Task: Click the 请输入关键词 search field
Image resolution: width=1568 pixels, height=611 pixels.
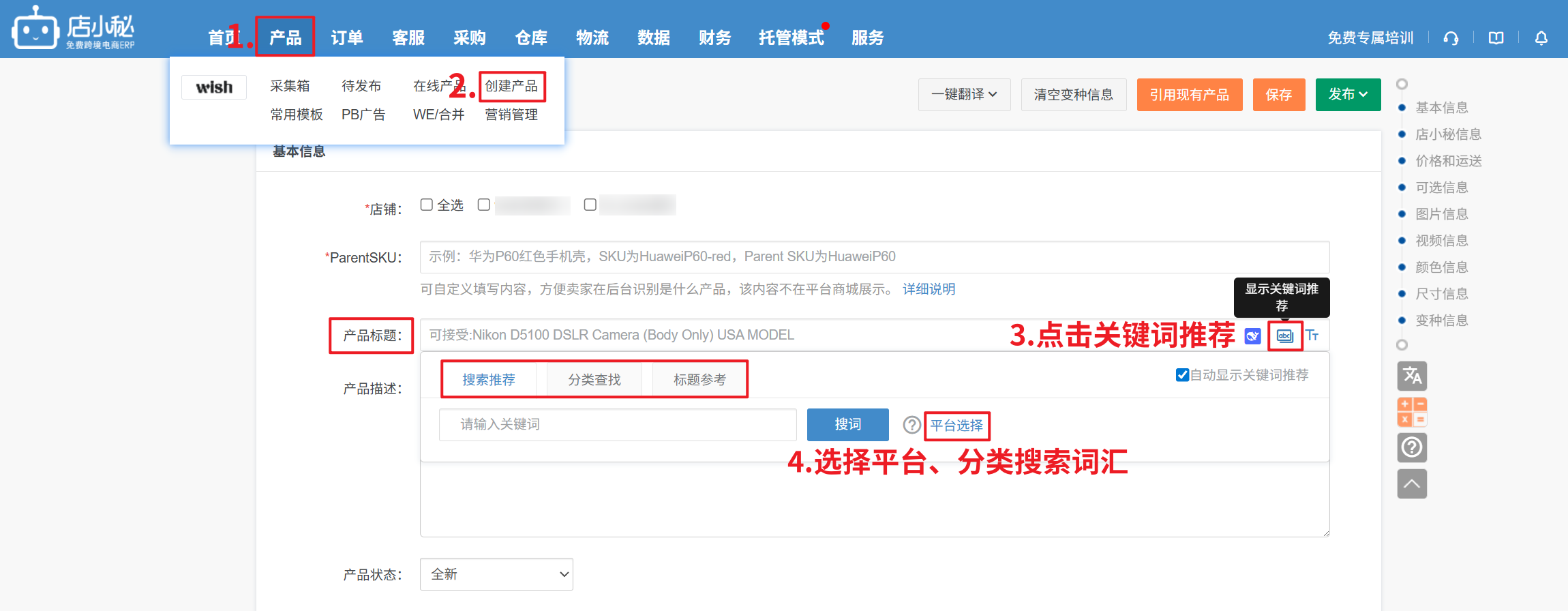Action: pos(618,425)
